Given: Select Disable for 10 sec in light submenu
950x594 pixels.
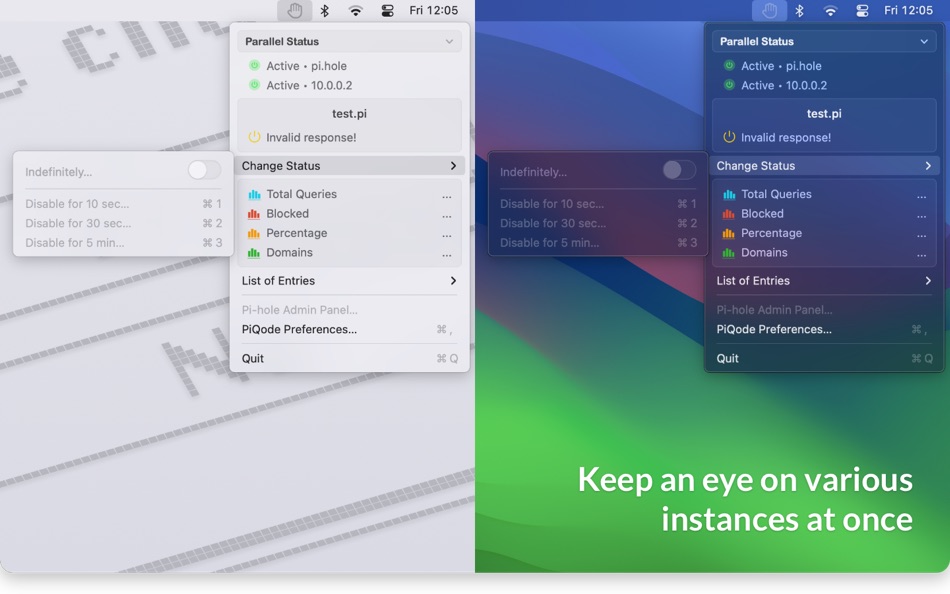Looking at the screenshot, I should click(x=123, y=204).
